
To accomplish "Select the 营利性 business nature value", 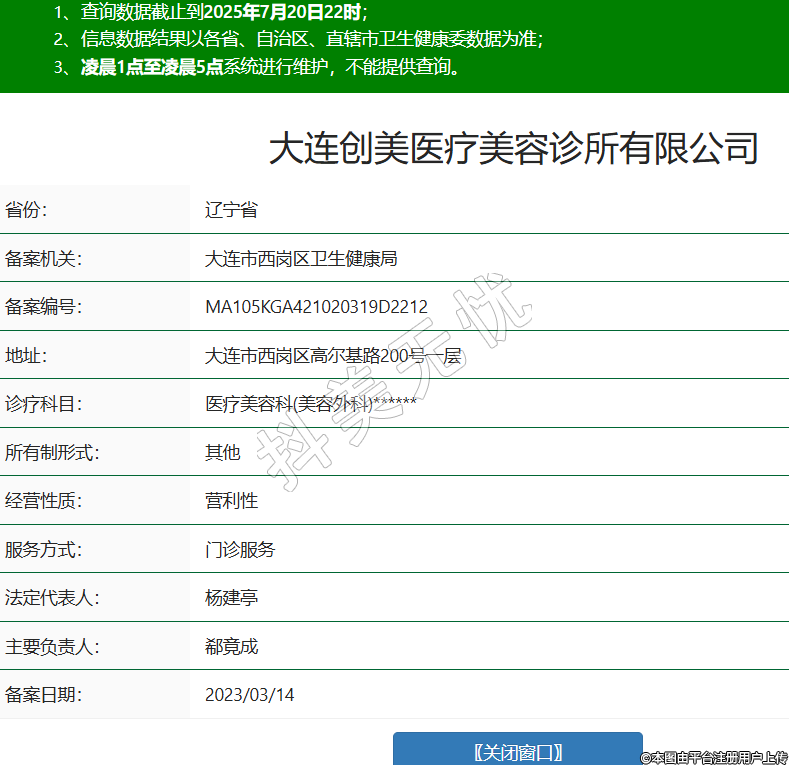I will pyautogui.click(x=231, y=501).
